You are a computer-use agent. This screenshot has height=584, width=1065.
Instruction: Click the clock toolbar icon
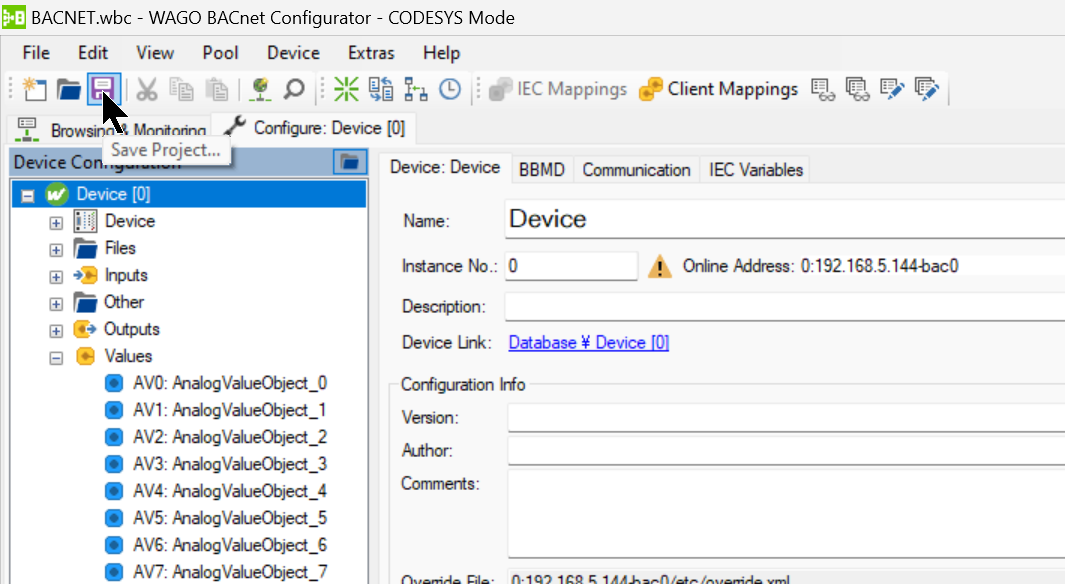coord(450,89)
